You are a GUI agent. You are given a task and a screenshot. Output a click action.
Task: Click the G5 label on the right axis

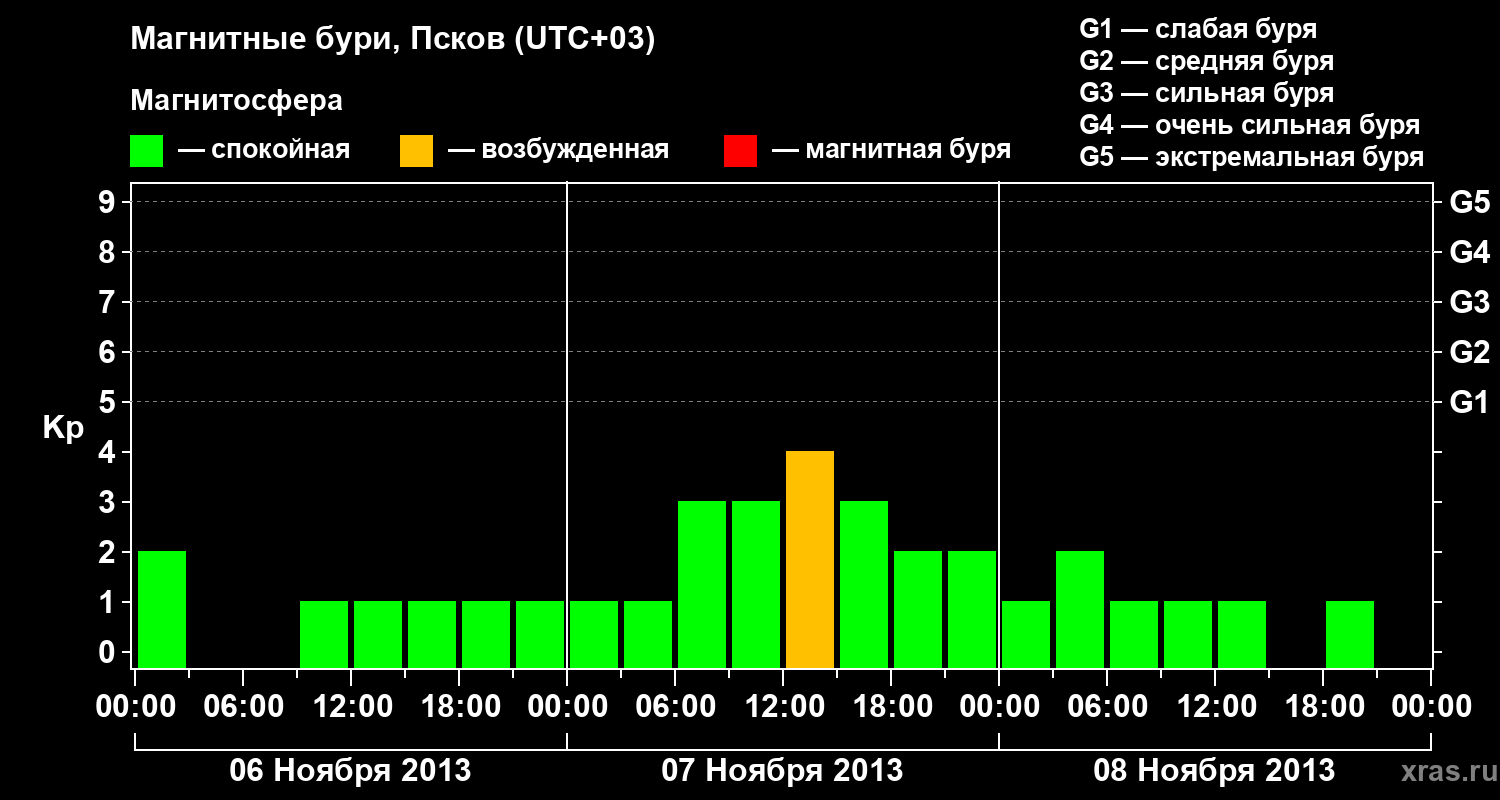click(x=1470, y=202)
